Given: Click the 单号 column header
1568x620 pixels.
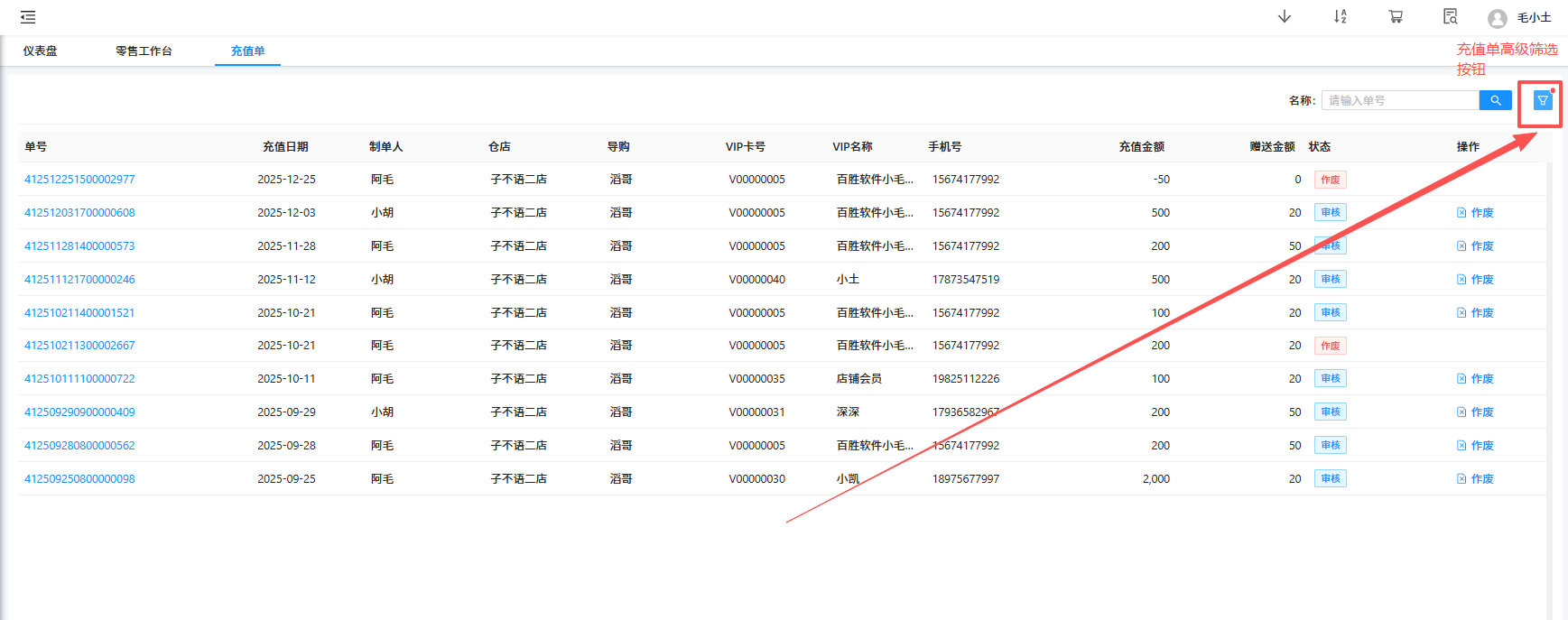Looking at the screenshot, I should [x=35, y=146].
